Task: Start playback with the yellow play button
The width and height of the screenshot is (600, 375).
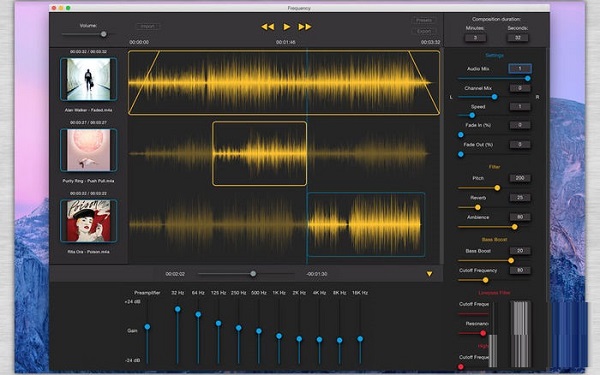Action: (287, 26)
